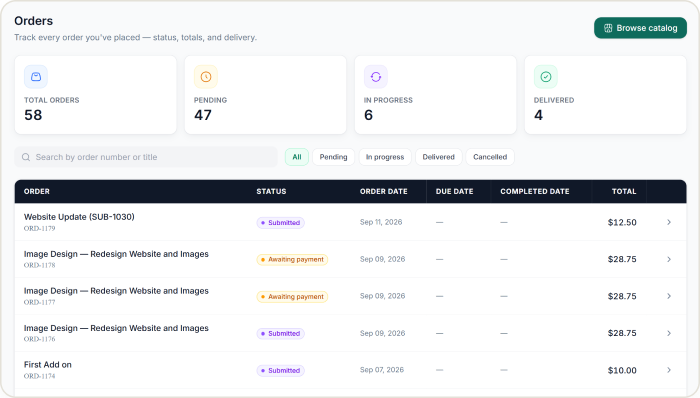This screenshot has width=700, height=398.
Task: Click the STATUS column header
Action: pos(271,191)
